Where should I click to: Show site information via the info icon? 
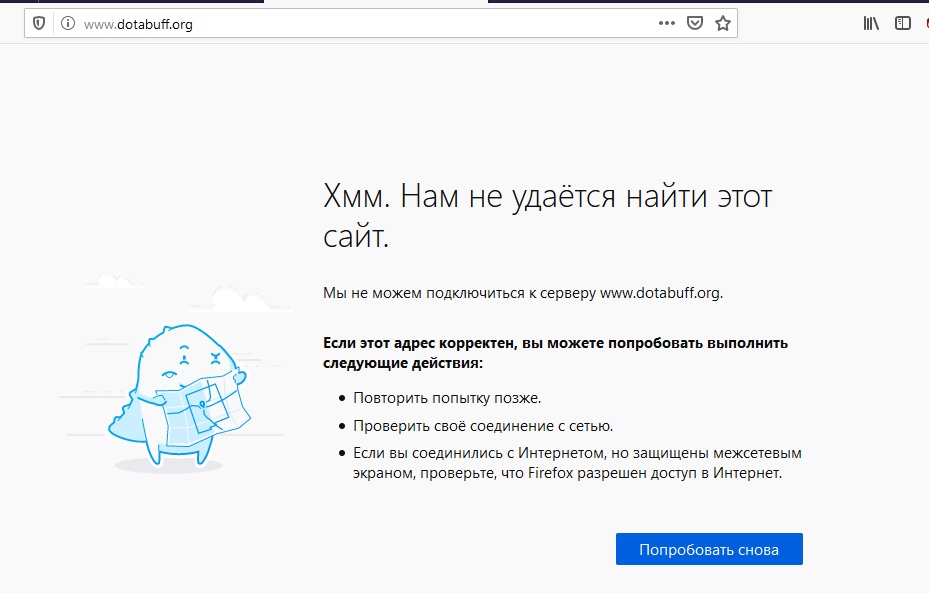(x=68, y=24)
